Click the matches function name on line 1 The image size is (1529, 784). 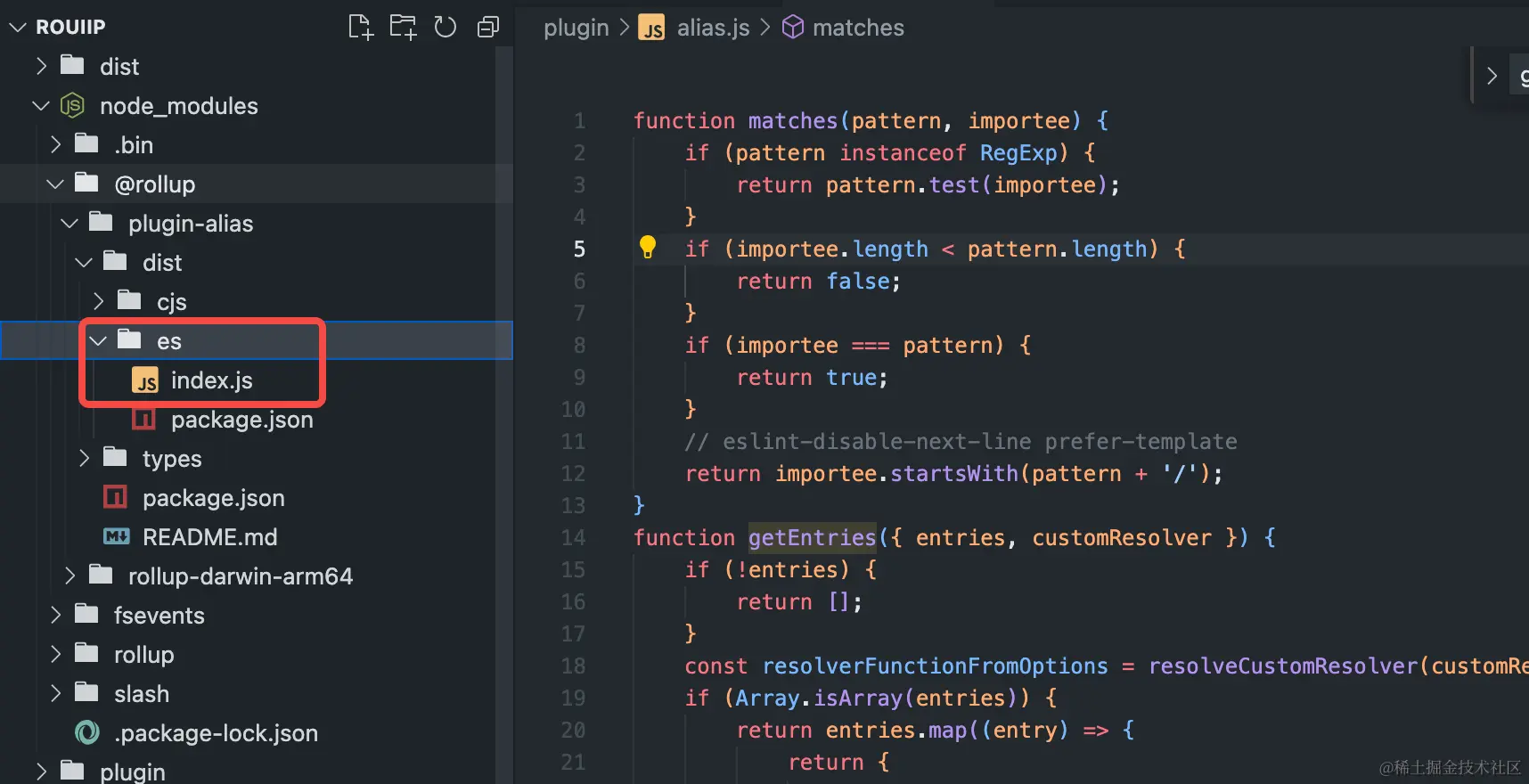(793, 120)
